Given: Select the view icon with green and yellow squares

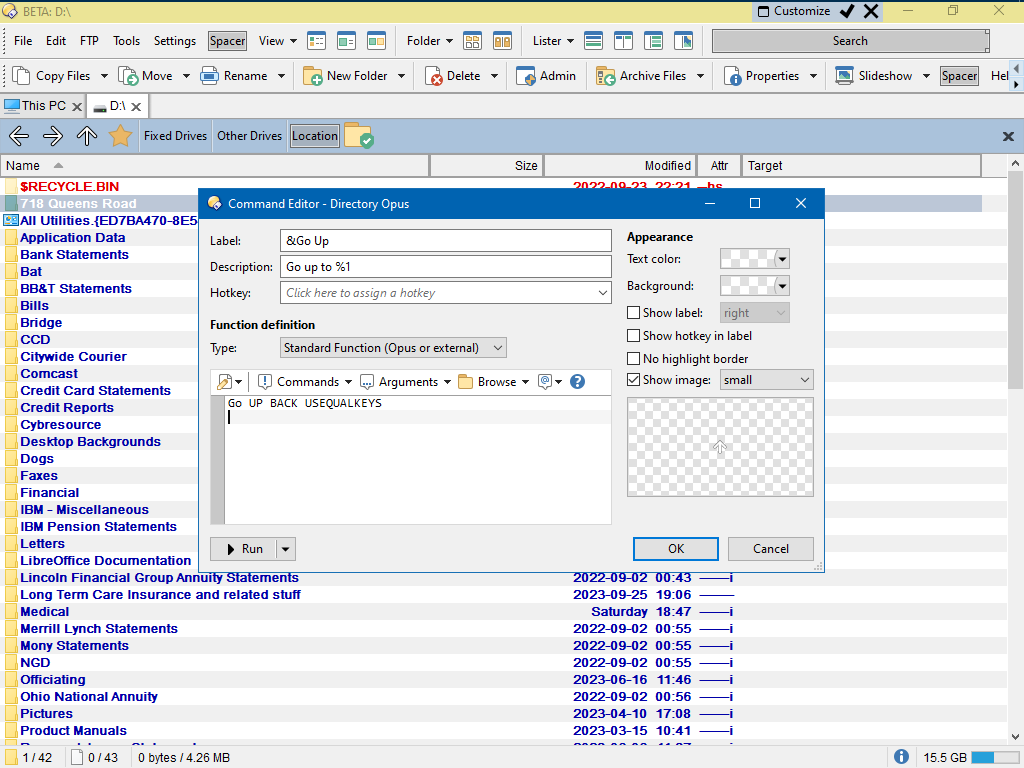Looking at the screenshot, I should coord(376,41).
